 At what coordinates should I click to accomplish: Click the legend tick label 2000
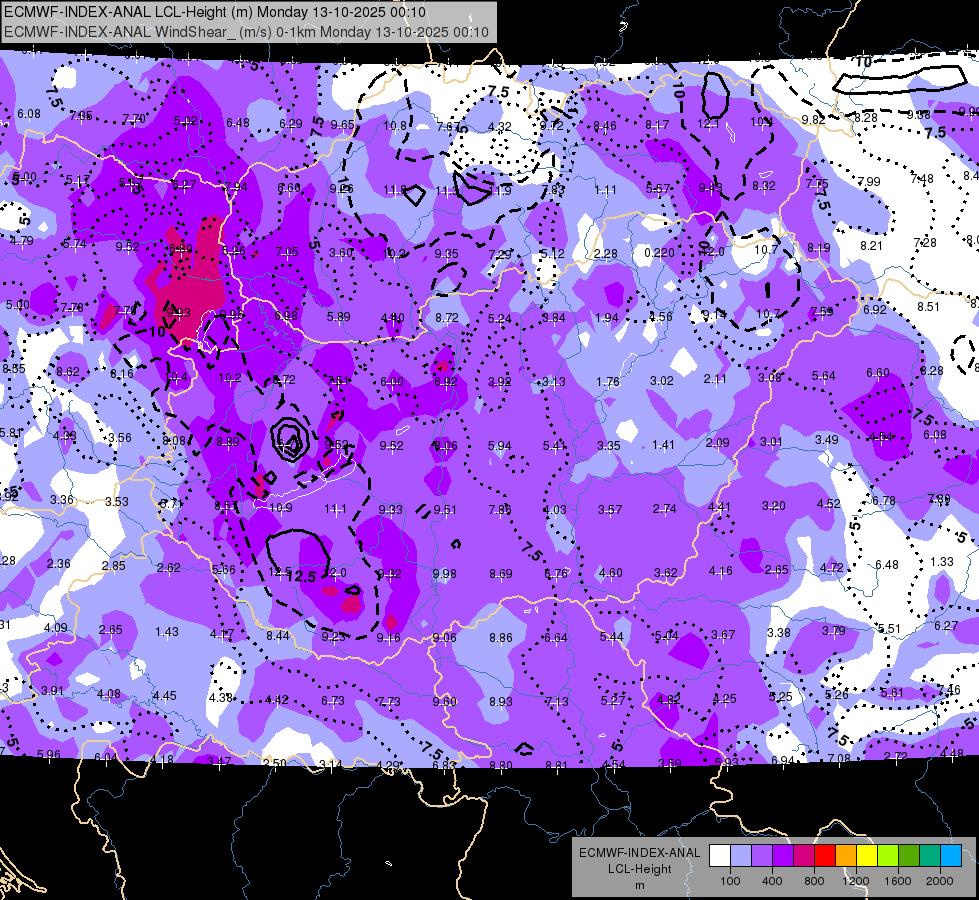pos(940,881)
